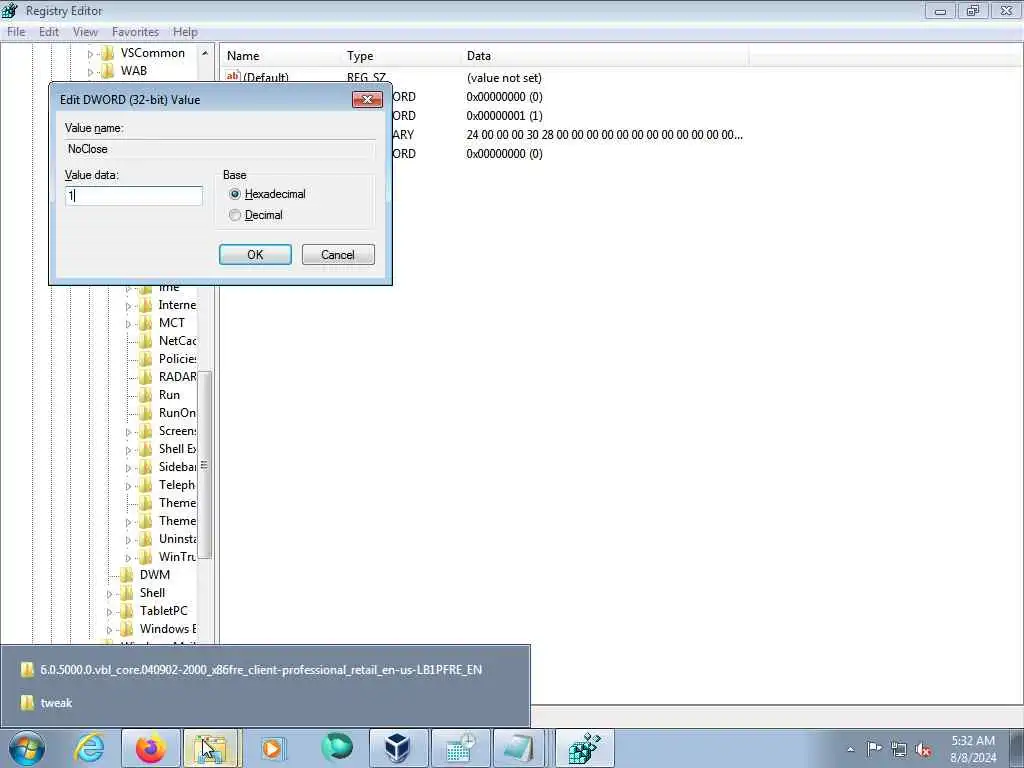Click the Name column header
This screenshot has height=768, width=1024.
[281, 56]
